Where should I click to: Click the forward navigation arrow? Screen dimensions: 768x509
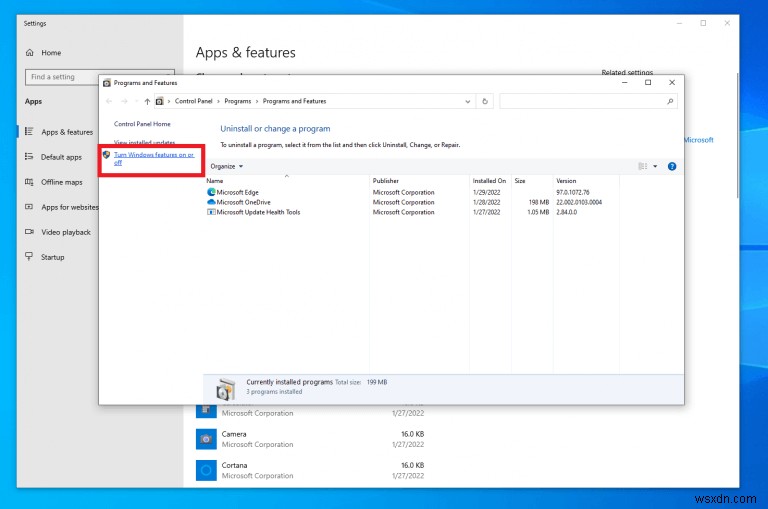point(124,101)
